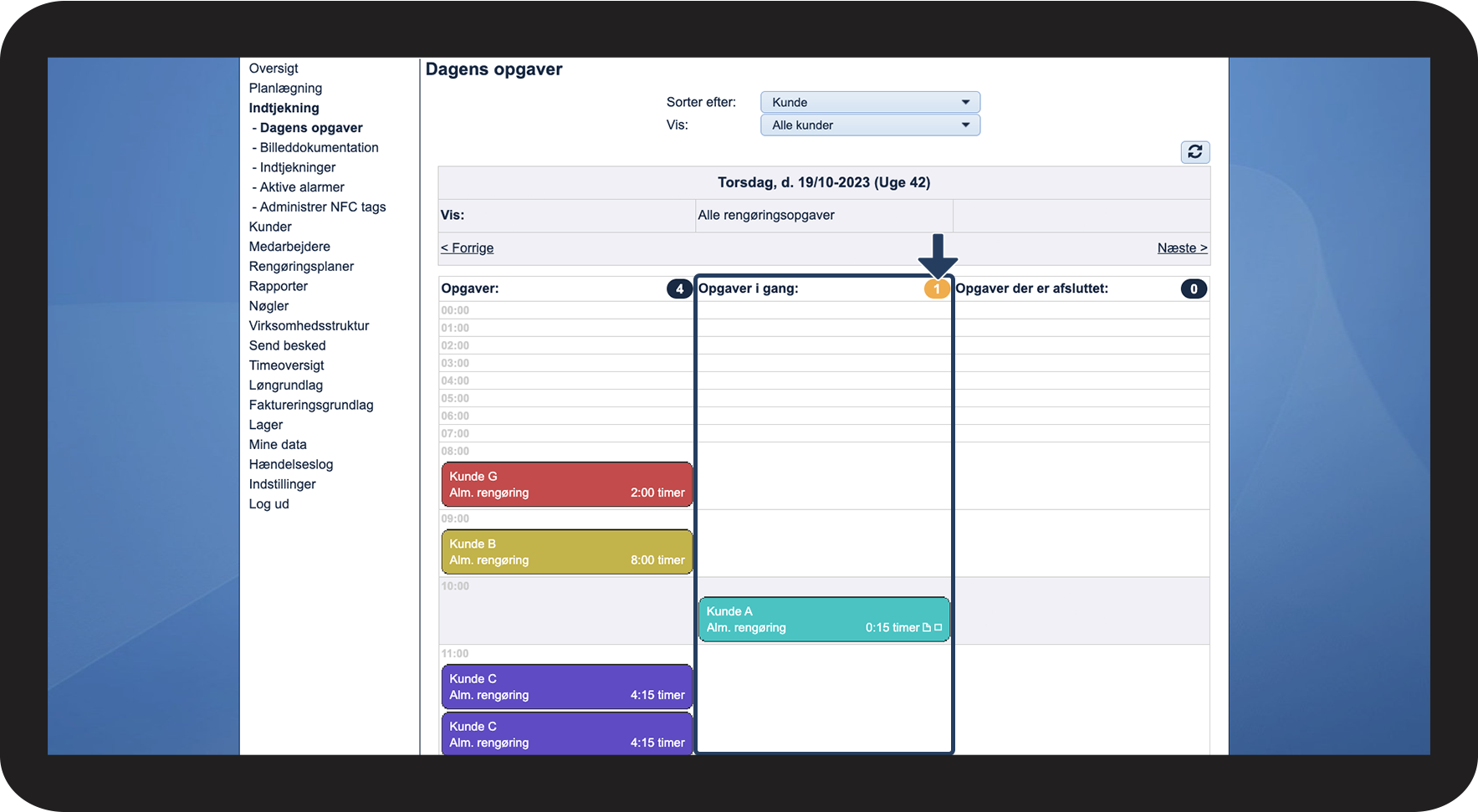The height and width of the screenshot is (812, 1478).
Task: Click the 'Dagens opgaver' page heading
Action: (x=494, y=69)
